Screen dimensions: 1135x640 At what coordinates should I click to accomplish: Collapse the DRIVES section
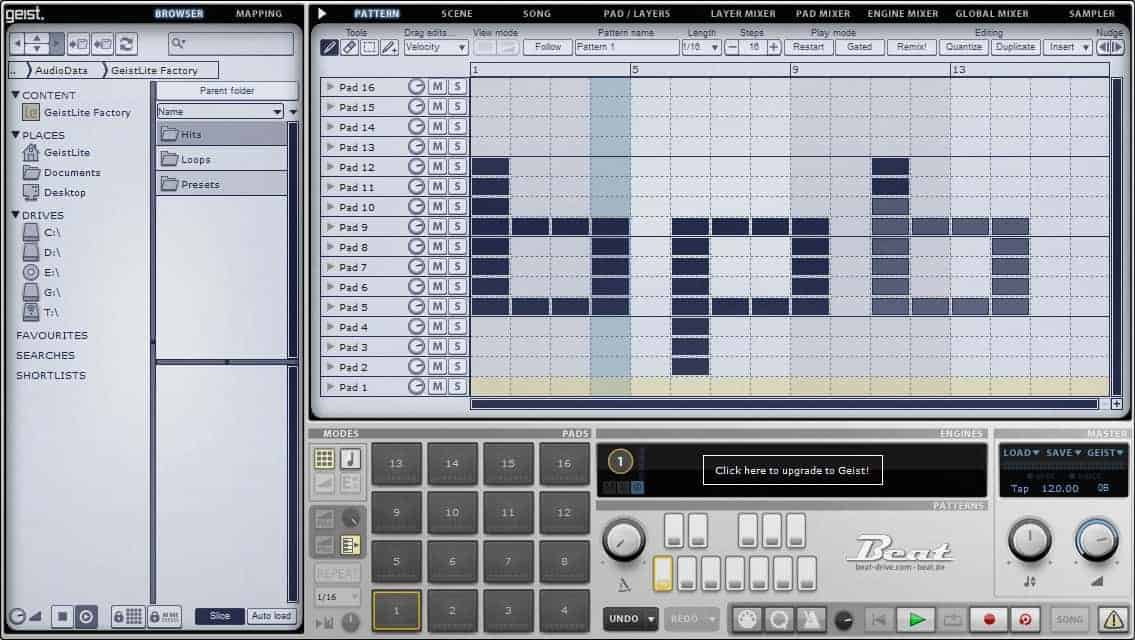coord(16,215)
